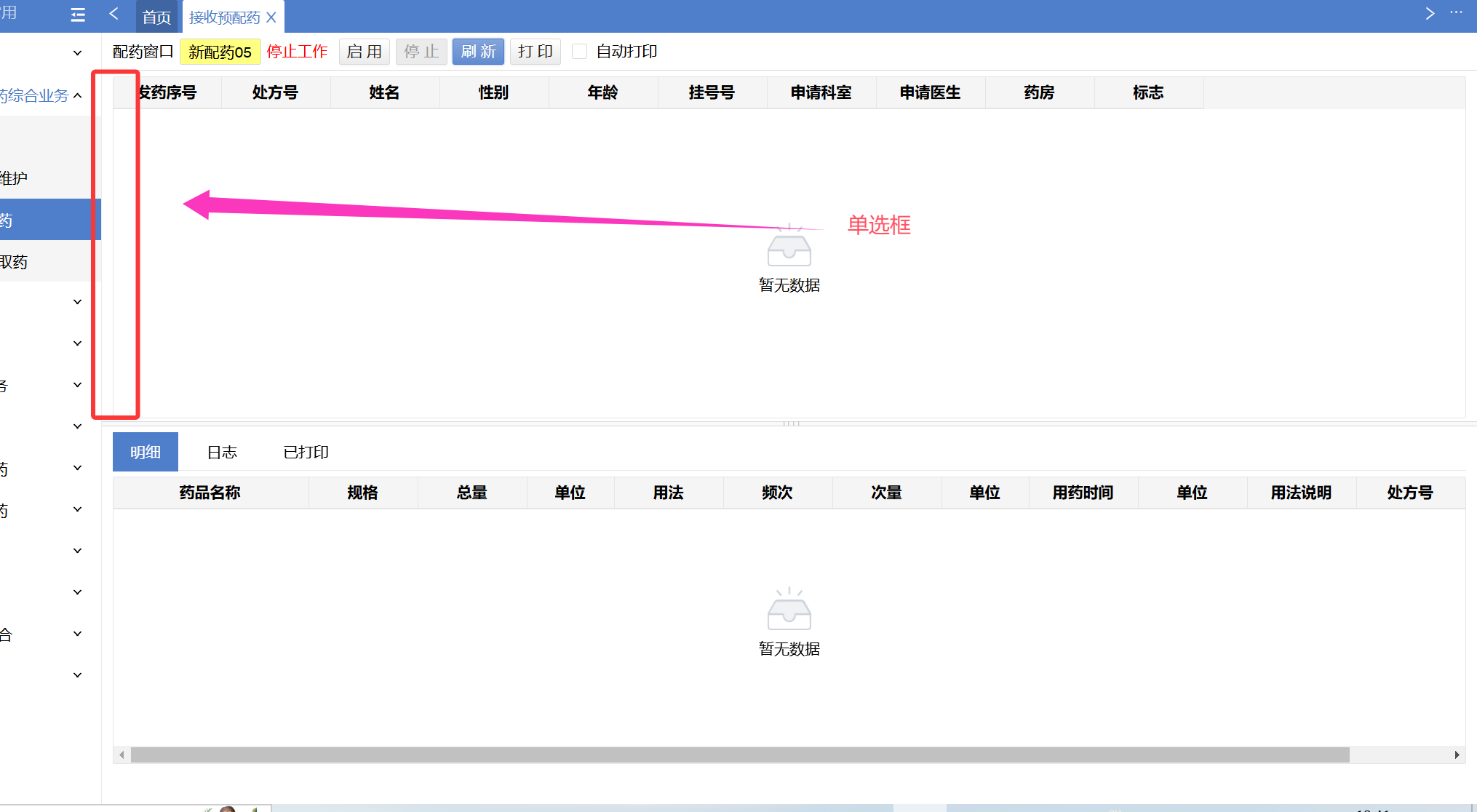
Task: Click the tab scroll right arrow
Action: [x=1430, y=14]
